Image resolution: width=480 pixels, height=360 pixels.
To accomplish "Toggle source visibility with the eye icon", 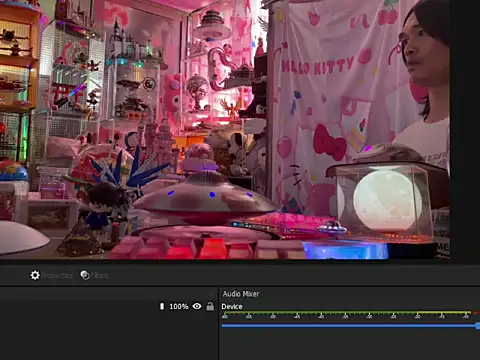I will (197, 306).
